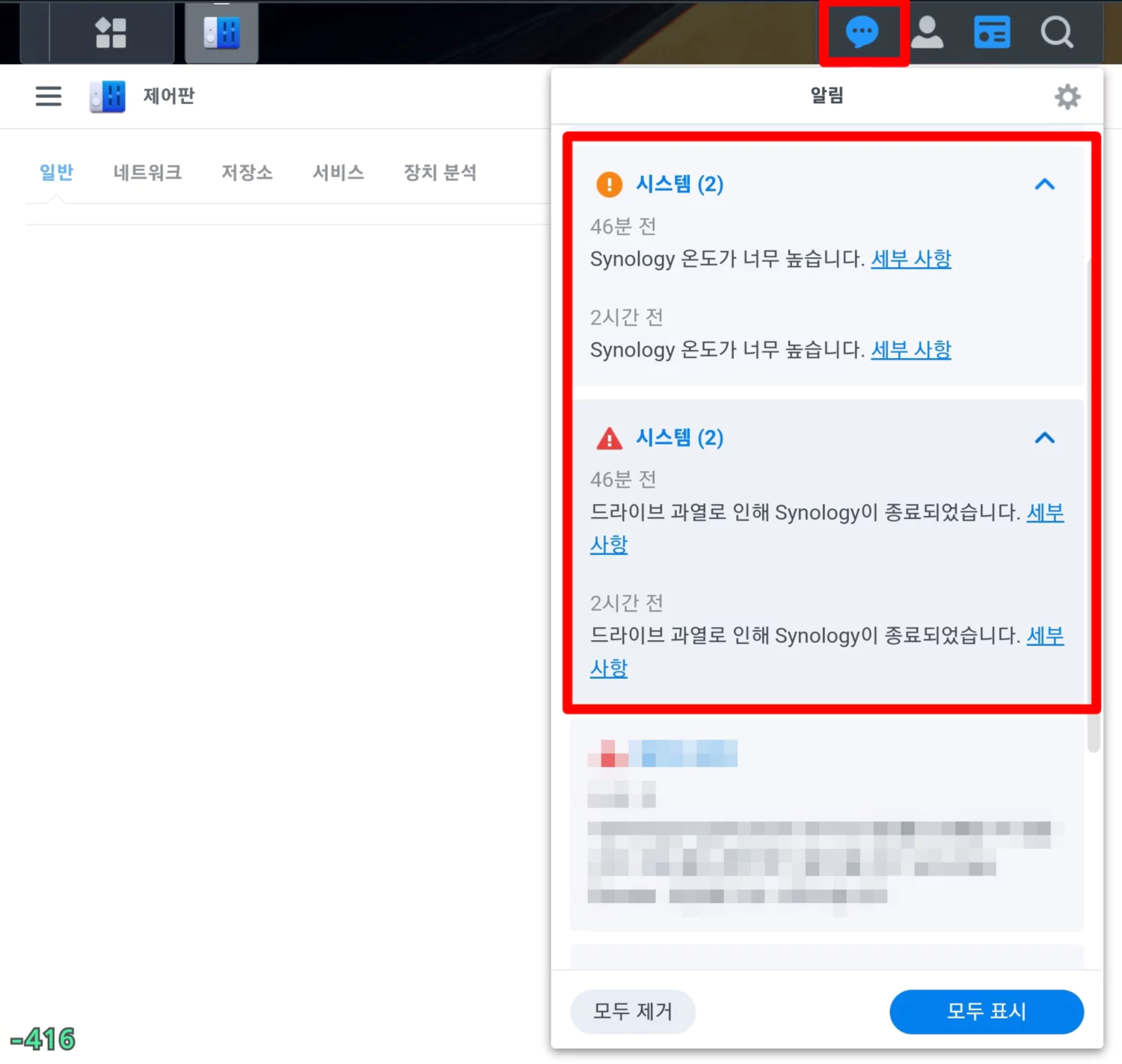
Task: Click the 알림 panel title
Action: pos(827,96)
